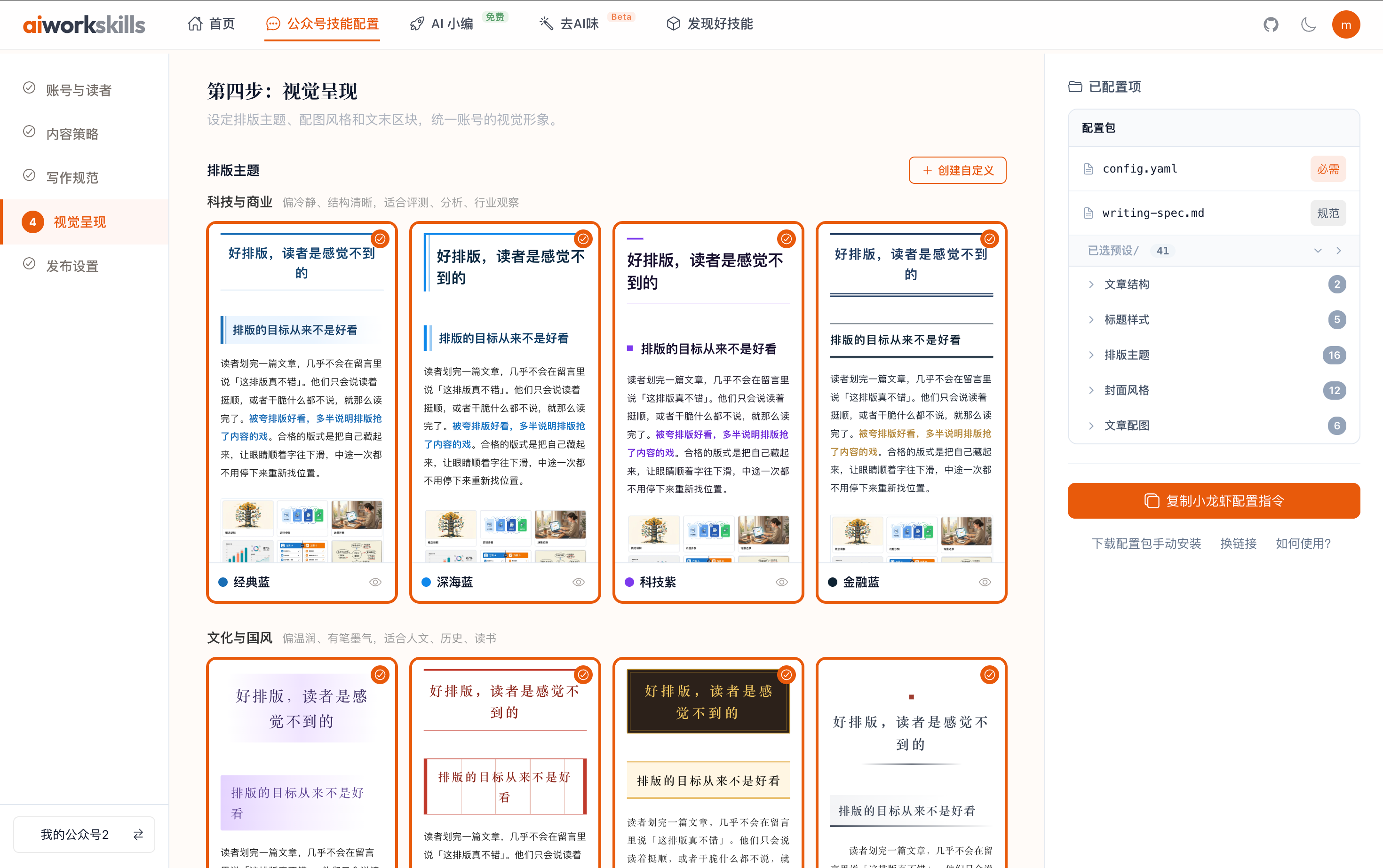Click the writing-spec.md file icon
The width and height of the screenshot is (1383, 868).
pyautogui.click(x=1088, y=213)
